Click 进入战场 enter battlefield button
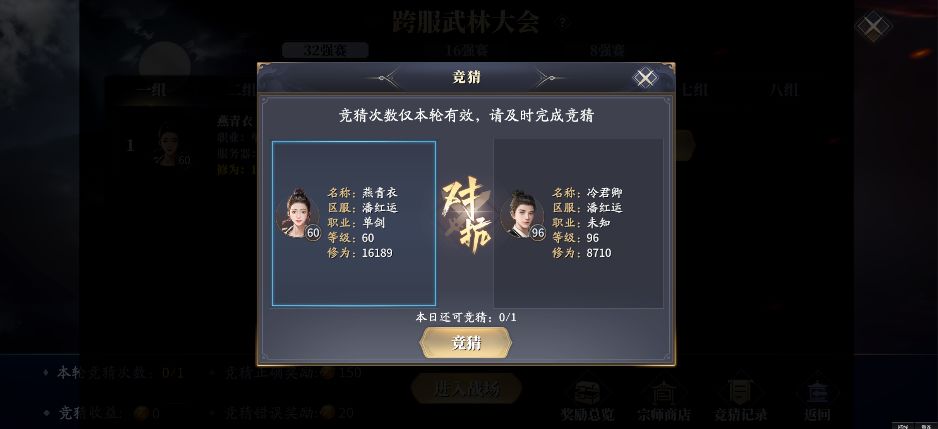The width and height of the screenshot is (938, 429). [466, 389]
